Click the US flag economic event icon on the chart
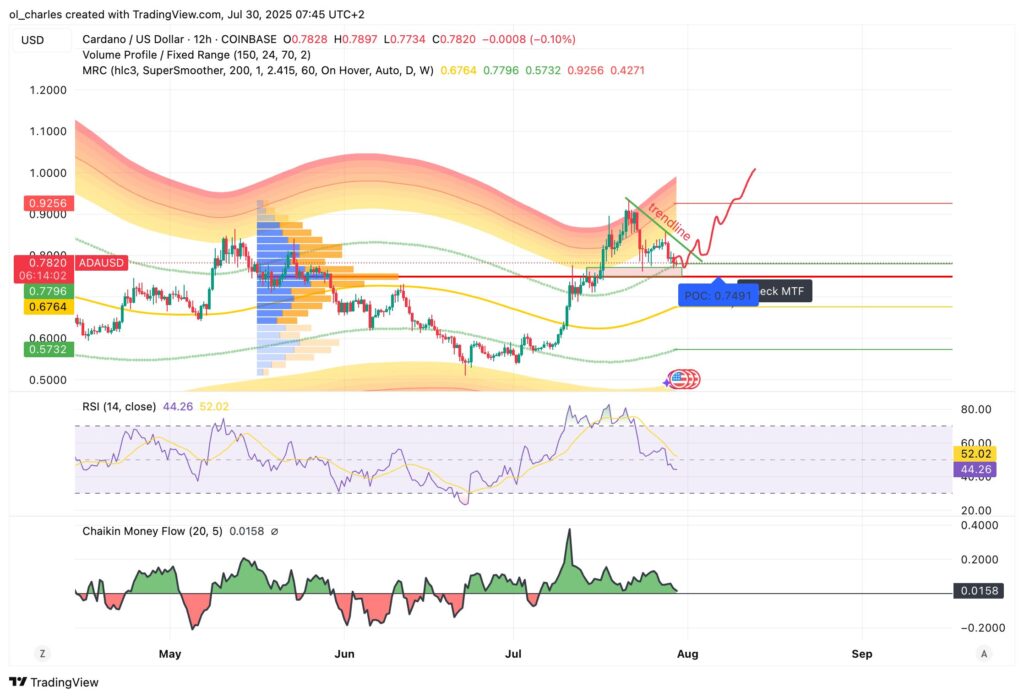This screenshot has height=698, width=1024. click(682, 379)
